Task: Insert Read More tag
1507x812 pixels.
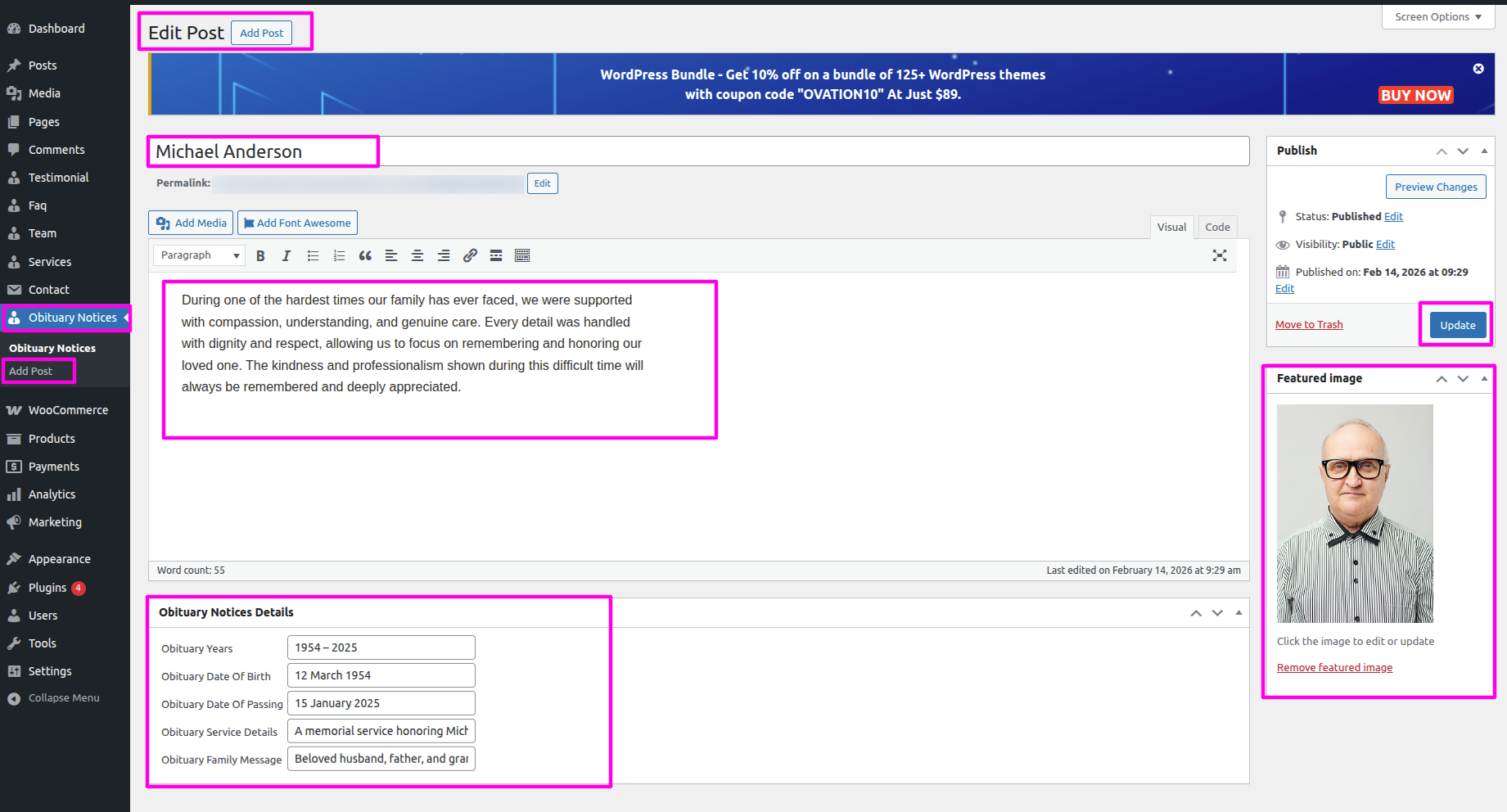Action: 496,256
